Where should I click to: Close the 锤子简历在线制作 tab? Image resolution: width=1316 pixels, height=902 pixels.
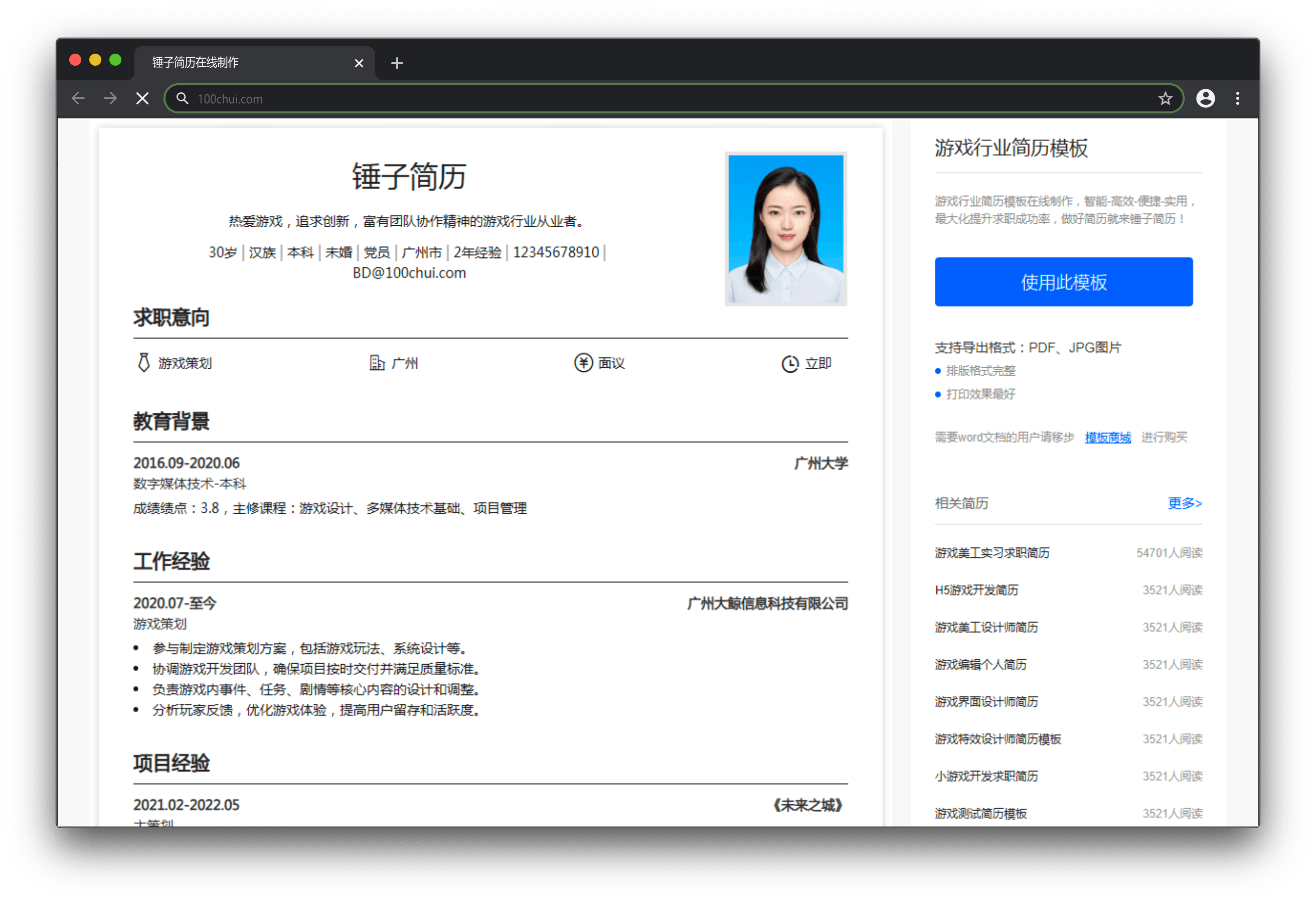click(x=359, y=63)
